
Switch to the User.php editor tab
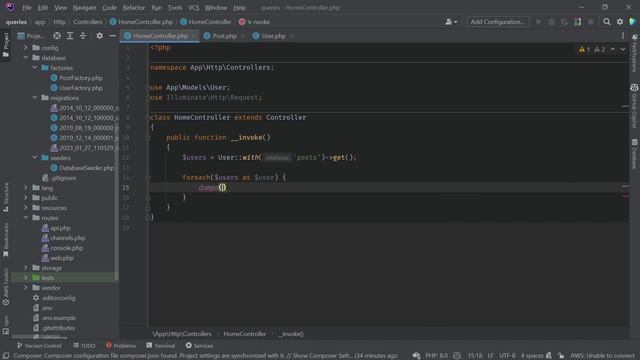(x=273, y=36)
